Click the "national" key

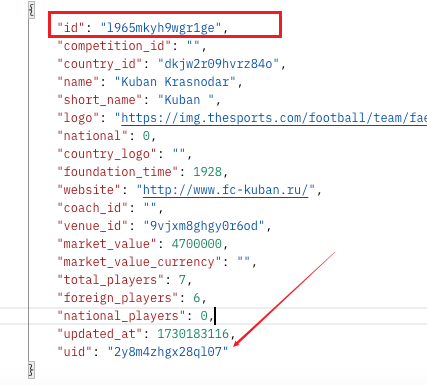92,136
